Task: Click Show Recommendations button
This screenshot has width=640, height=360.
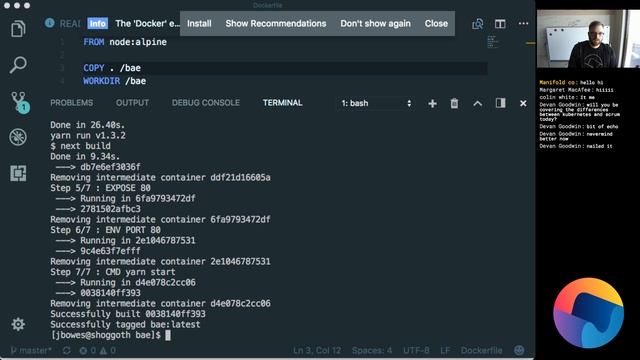Action: coord(276,24)
